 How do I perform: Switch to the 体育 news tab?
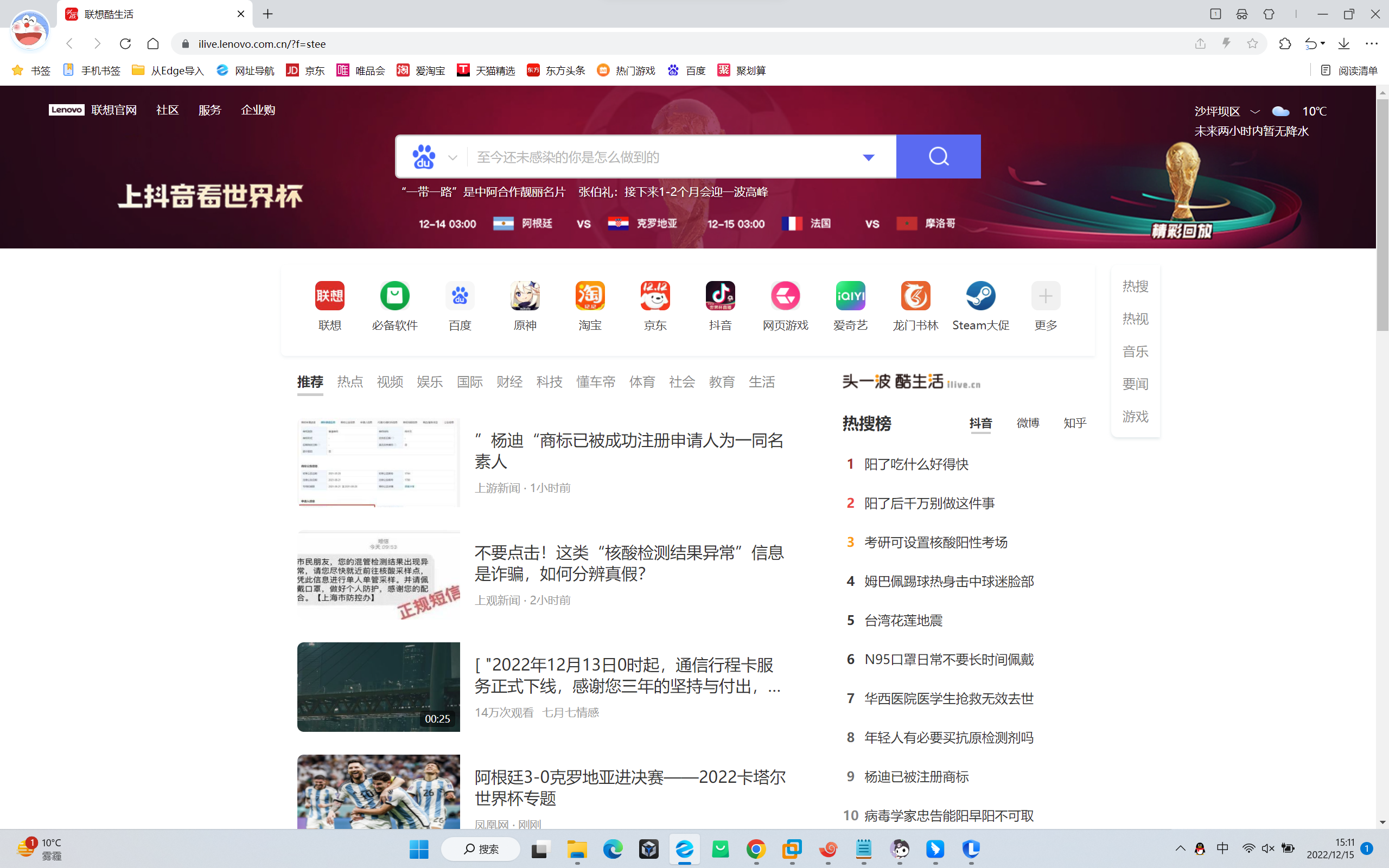642,382
